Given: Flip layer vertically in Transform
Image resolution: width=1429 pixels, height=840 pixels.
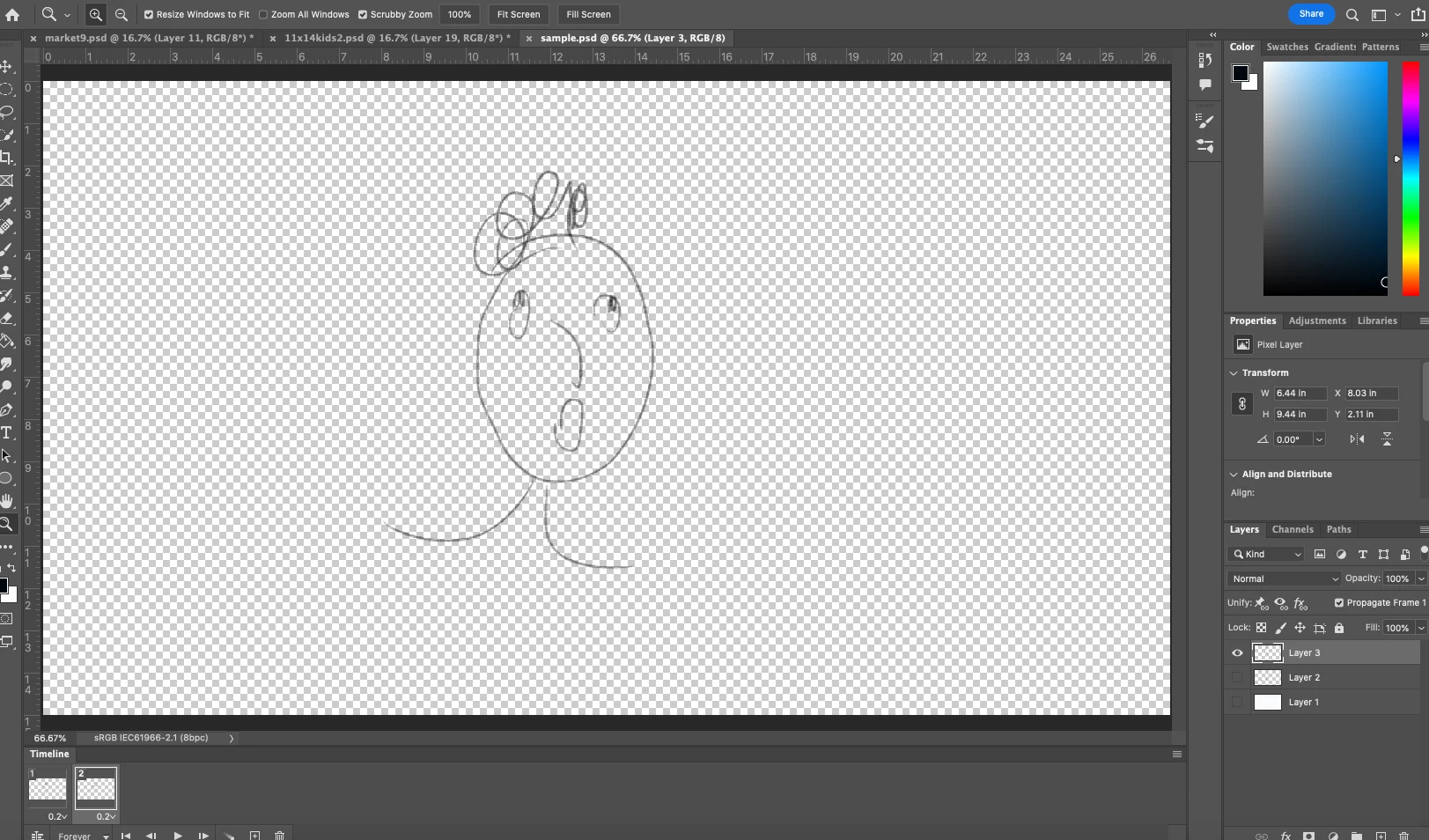Looking at the screenshot, I should (x=1387, y=439).
